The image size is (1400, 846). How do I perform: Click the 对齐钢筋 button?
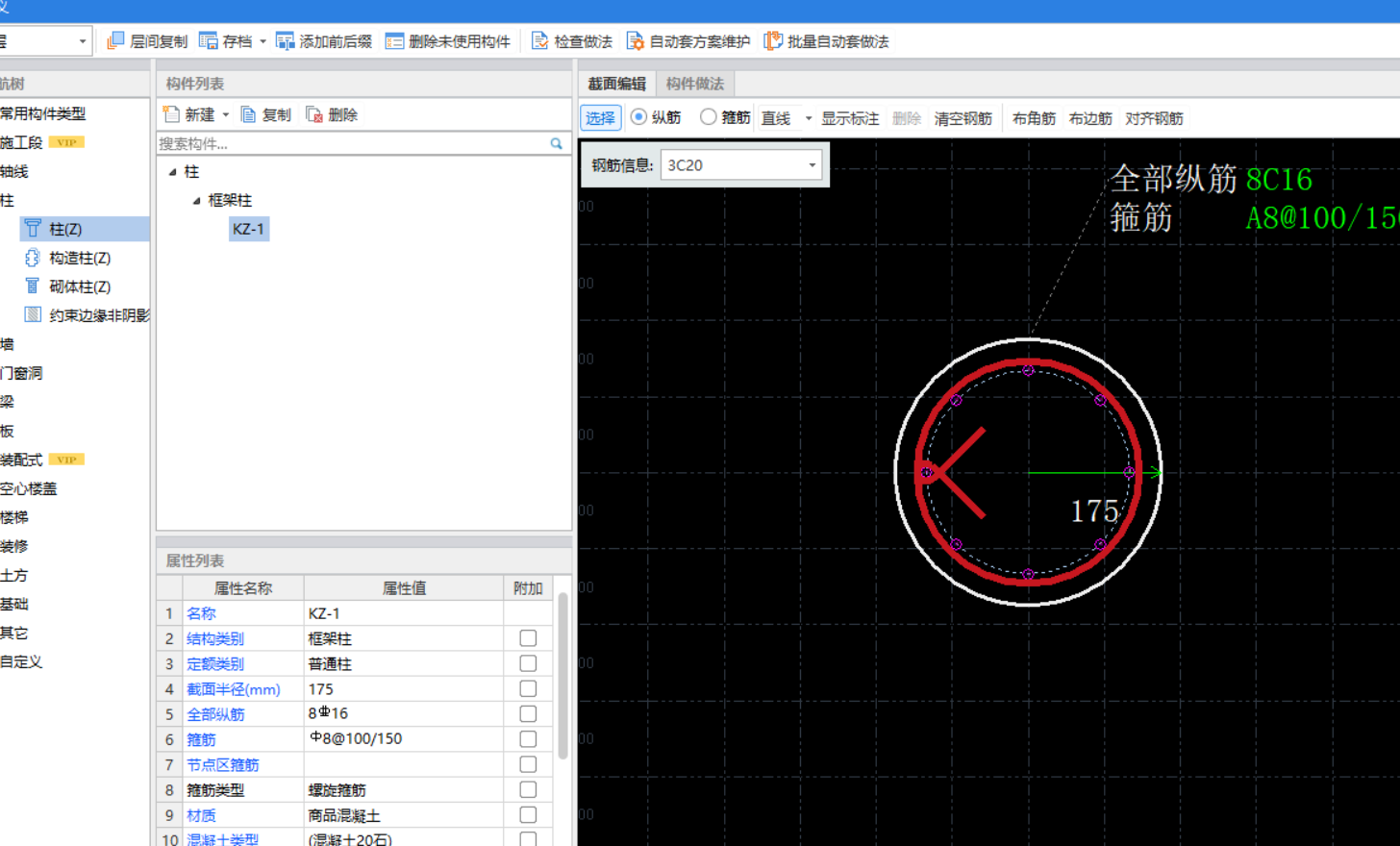(x=1154, y=118)
